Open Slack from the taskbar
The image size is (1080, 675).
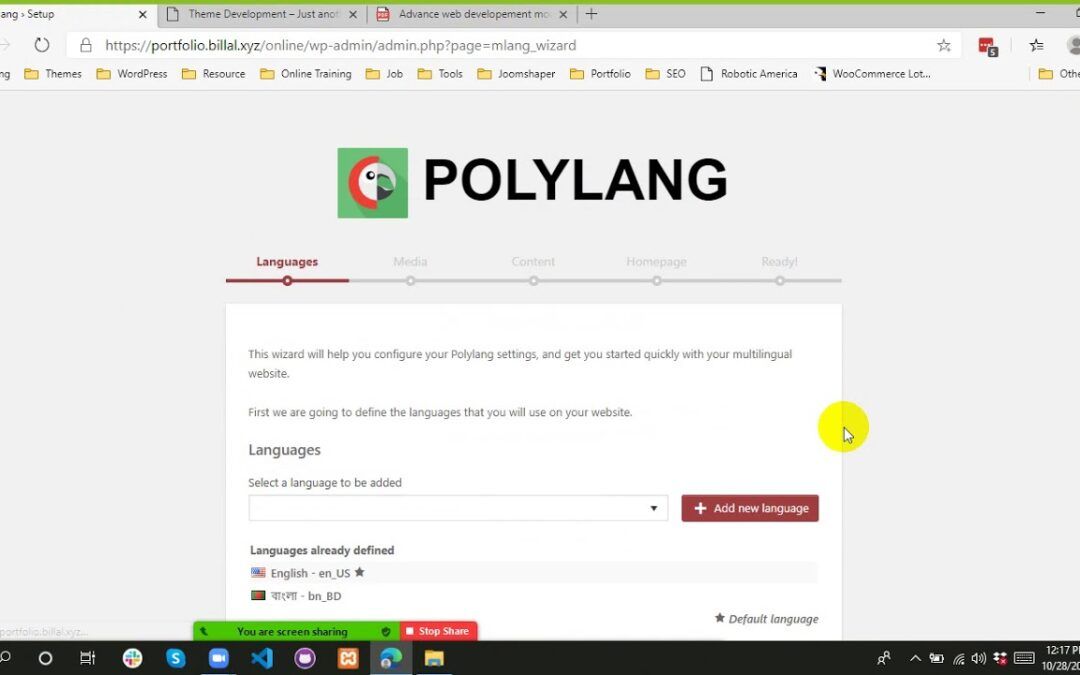tap(133, 658)
